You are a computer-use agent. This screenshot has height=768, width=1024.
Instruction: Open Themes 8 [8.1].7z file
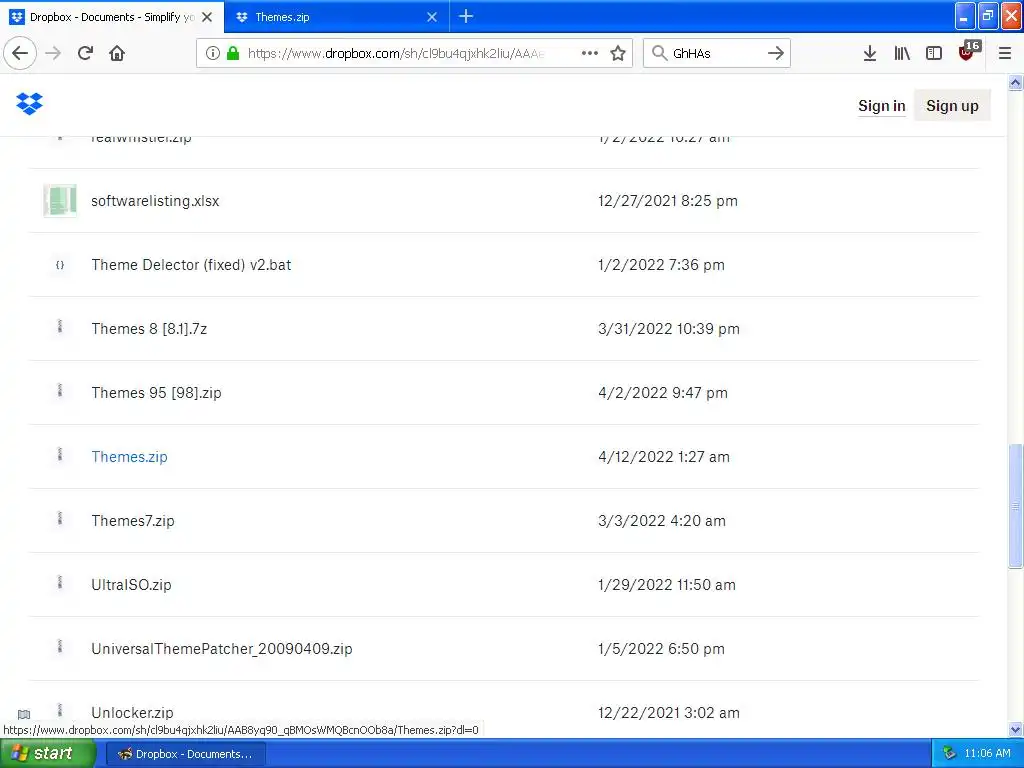(x=149, y=328)
